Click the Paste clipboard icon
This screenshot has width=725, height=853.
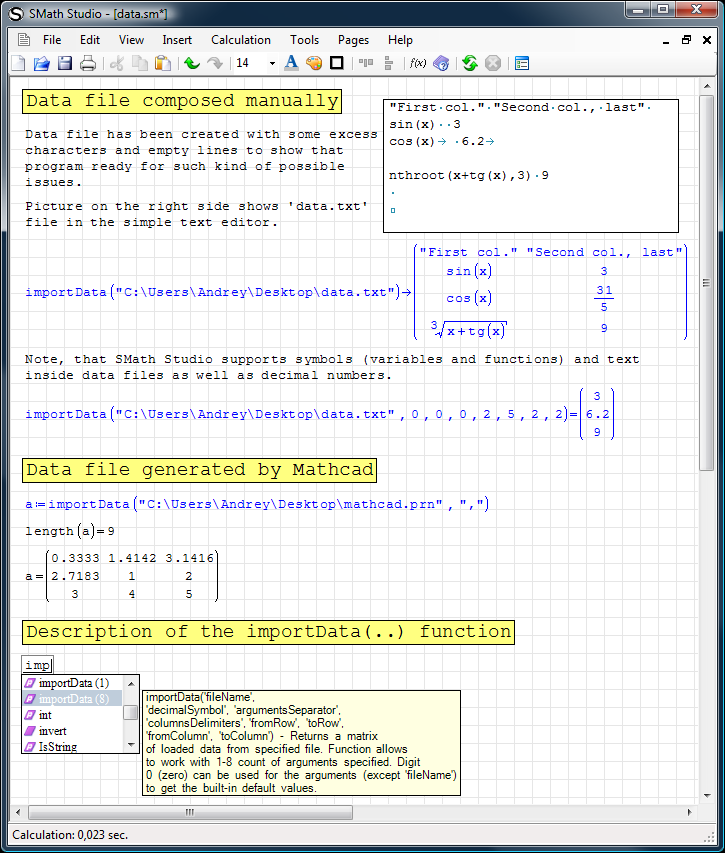pyautogui.click(x=162, y=64)
